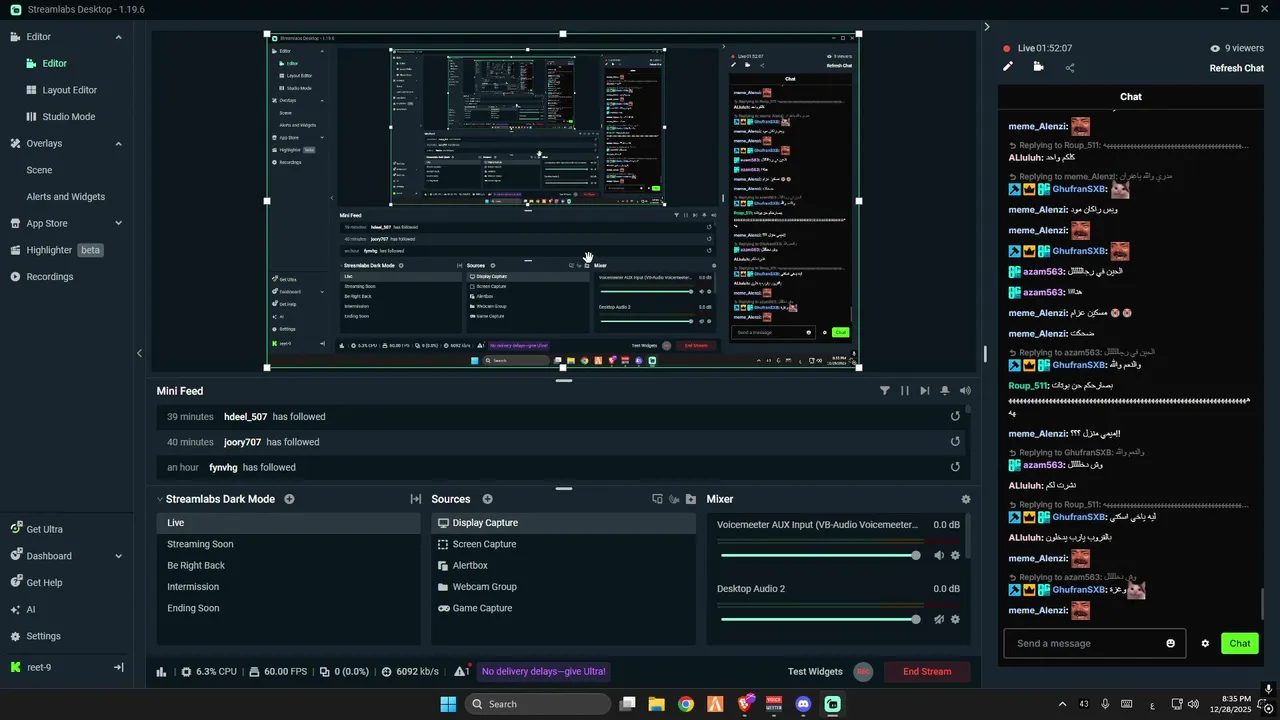Viewport: 1280px width, 720px height.
Task: Click the logout icon beside reet-9
Action: [x=118, y=667]
